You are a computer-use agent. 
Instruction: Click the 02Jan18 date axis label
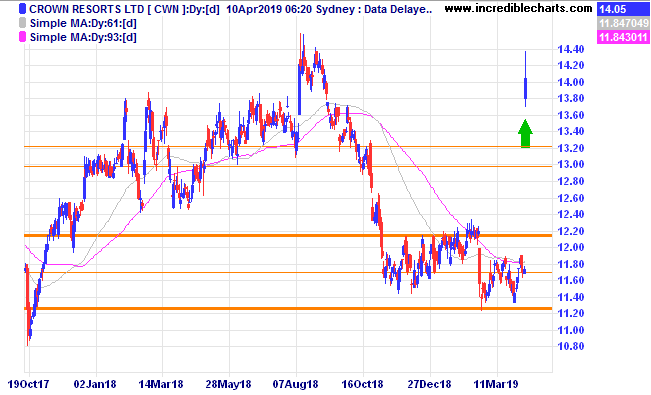pos(95,384)
